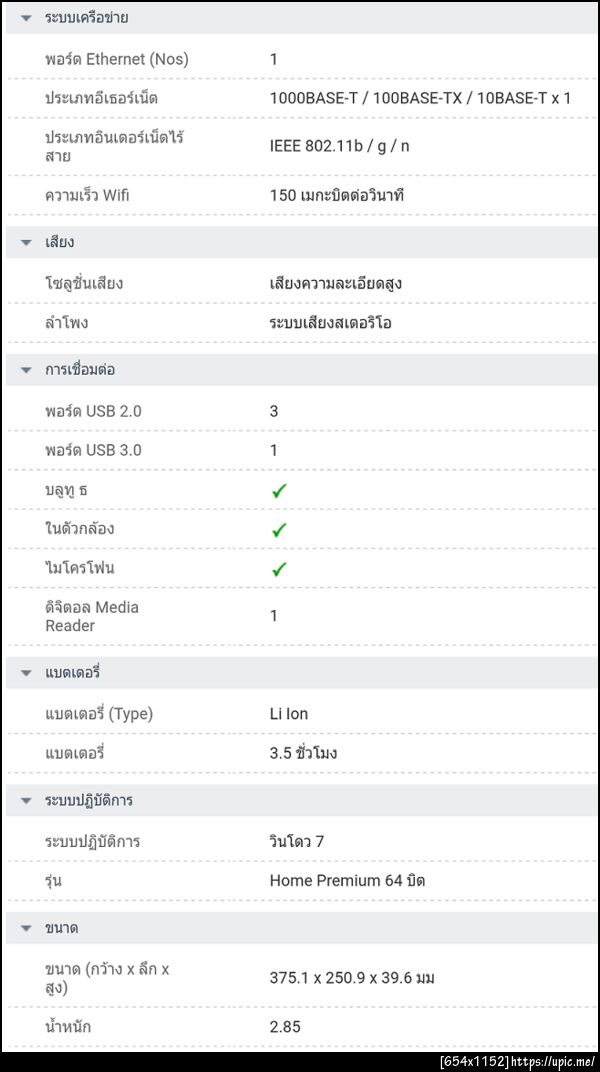The height and width of the screenshot is (1072, 600).
Task: Click the IEEE 802.11b / g / n value
Action: pyautogui.click(x=339, y=146)
